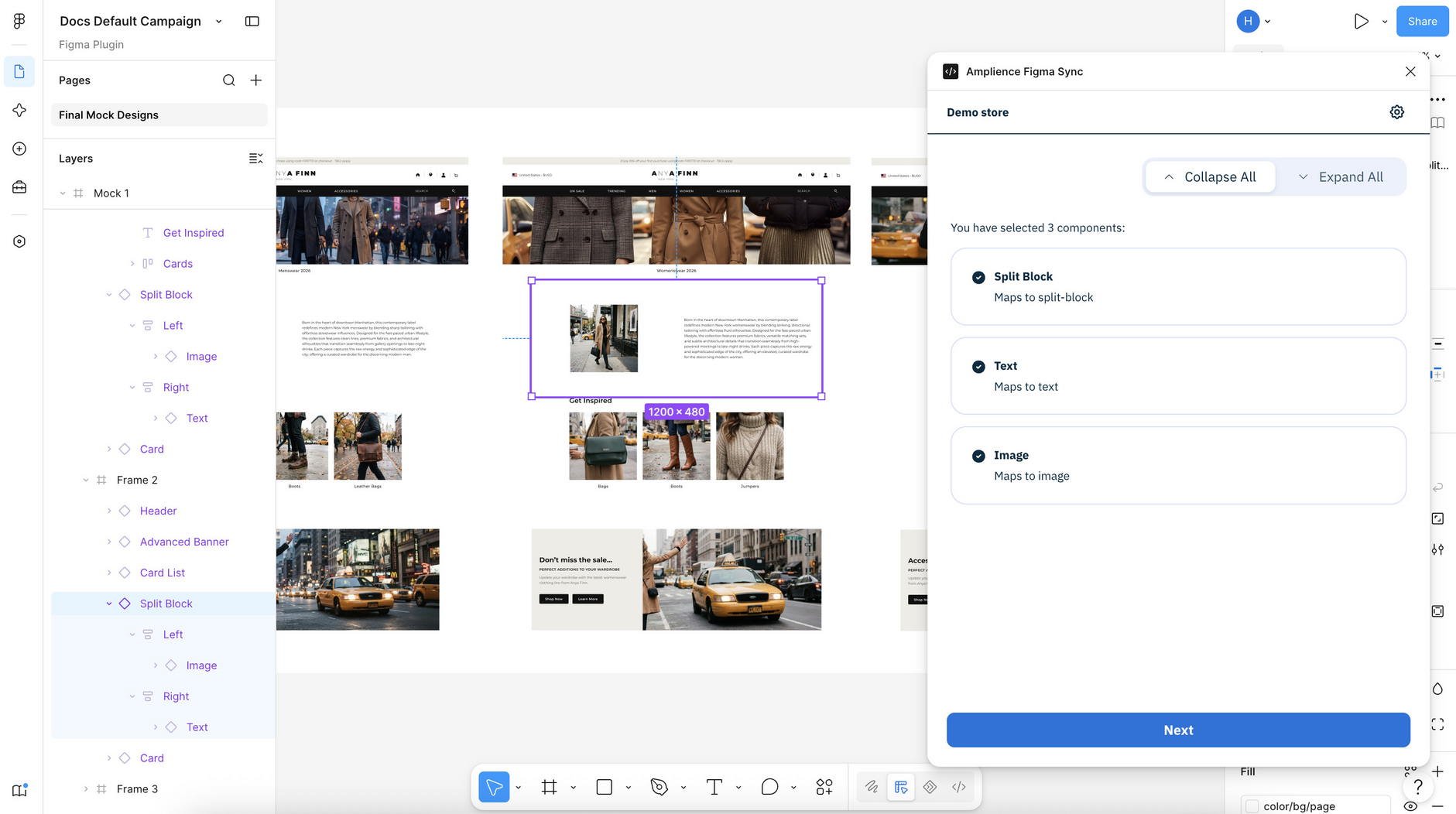Open the Actions components tool
The width and height of the screenshot is (1456, 814).
(824, 787)
